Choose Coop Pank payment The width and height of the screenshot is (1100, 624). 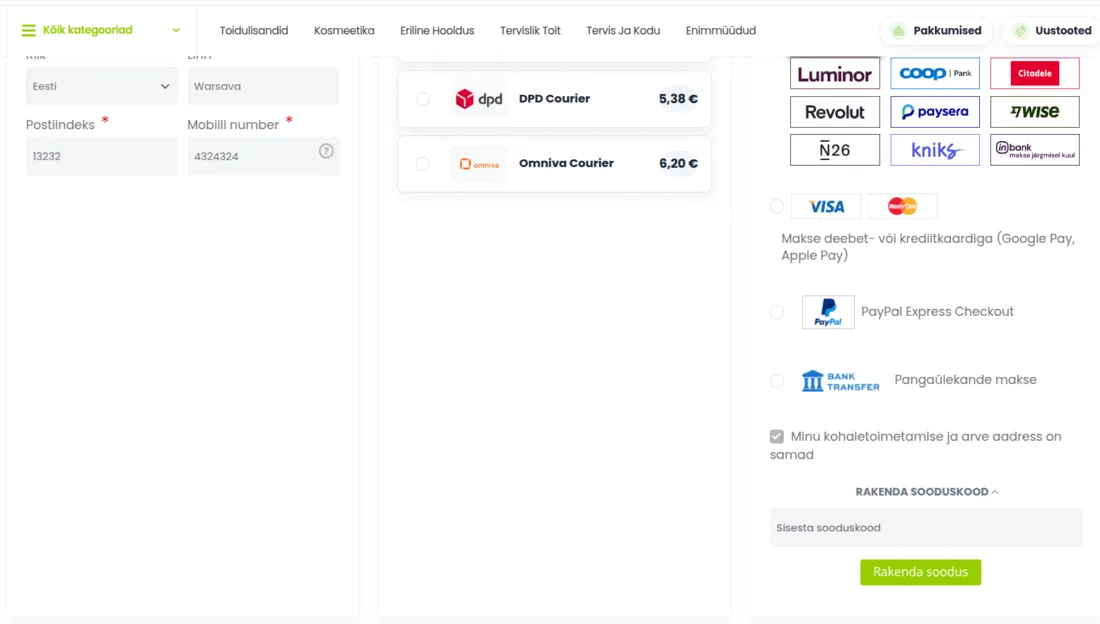pyautogui.click(x=935, y=74)
